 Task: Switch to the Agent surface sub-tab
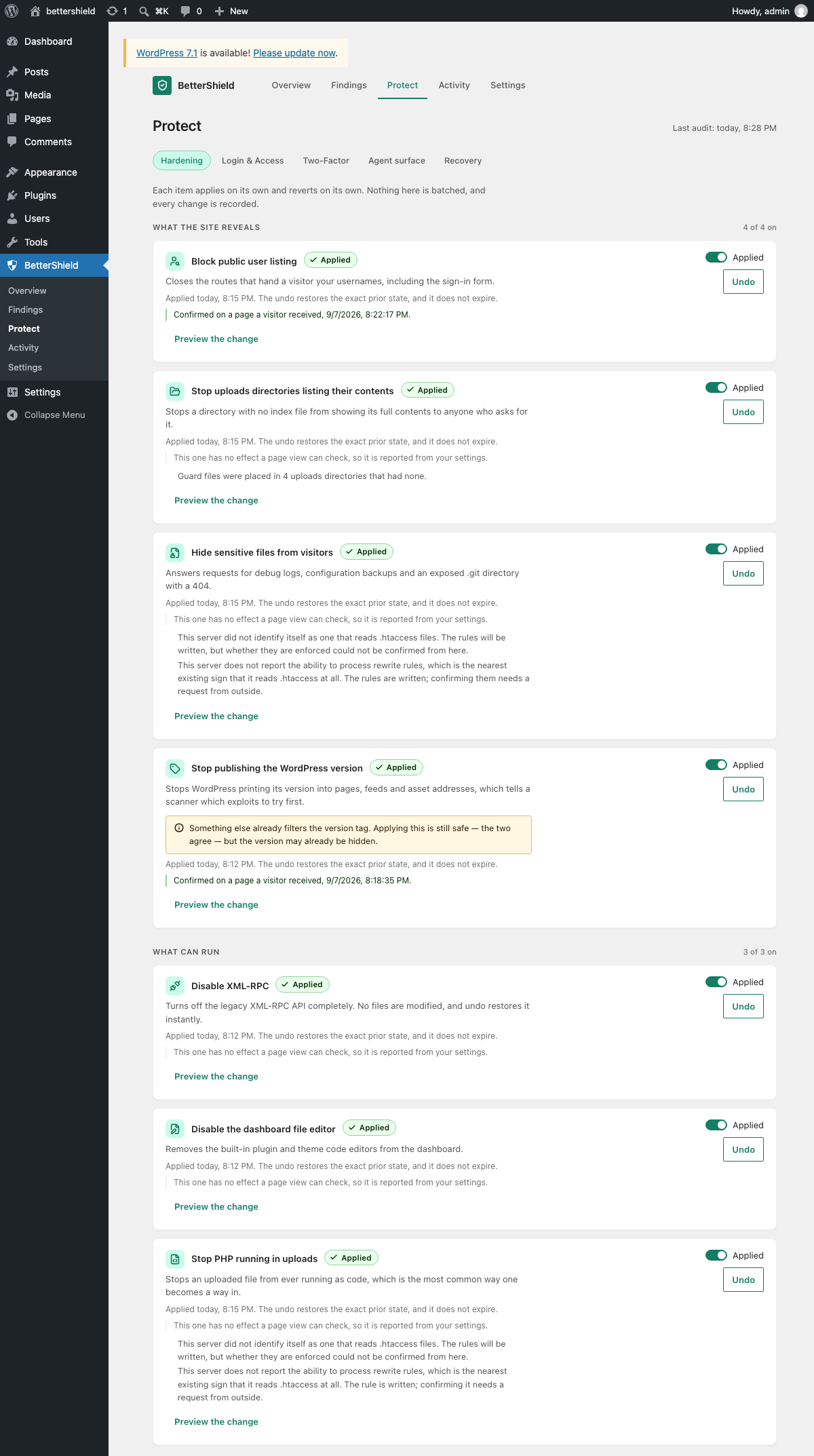tap(397, 161)
